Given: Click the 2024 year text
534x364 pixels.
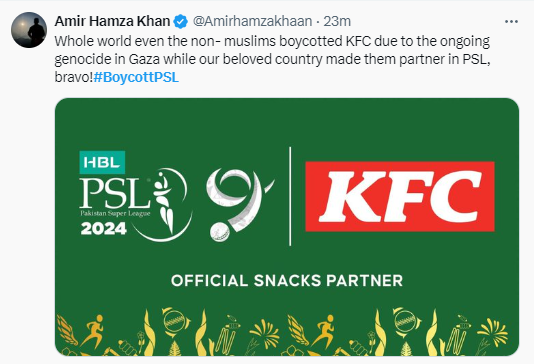Looking at the screenshot, I should pyautogui.click(x=104, y=229).
